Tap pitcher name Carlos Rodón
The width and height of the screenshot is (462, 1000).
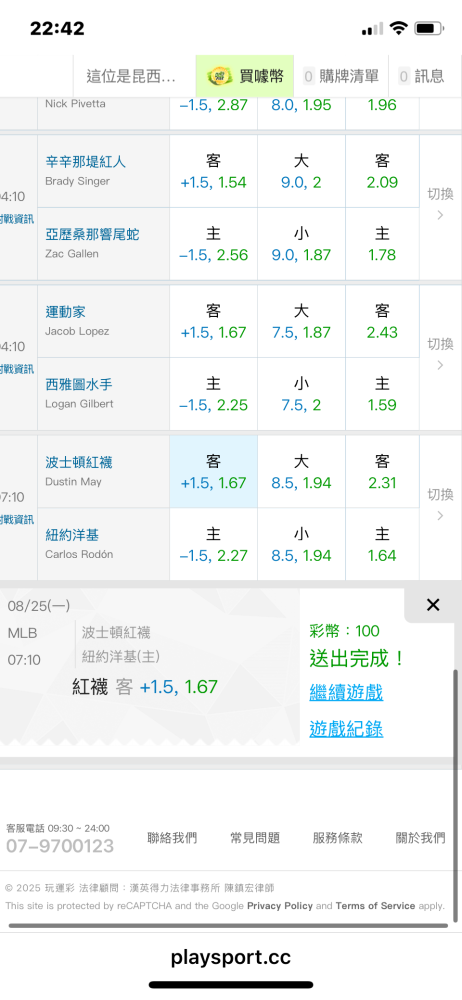79,554
